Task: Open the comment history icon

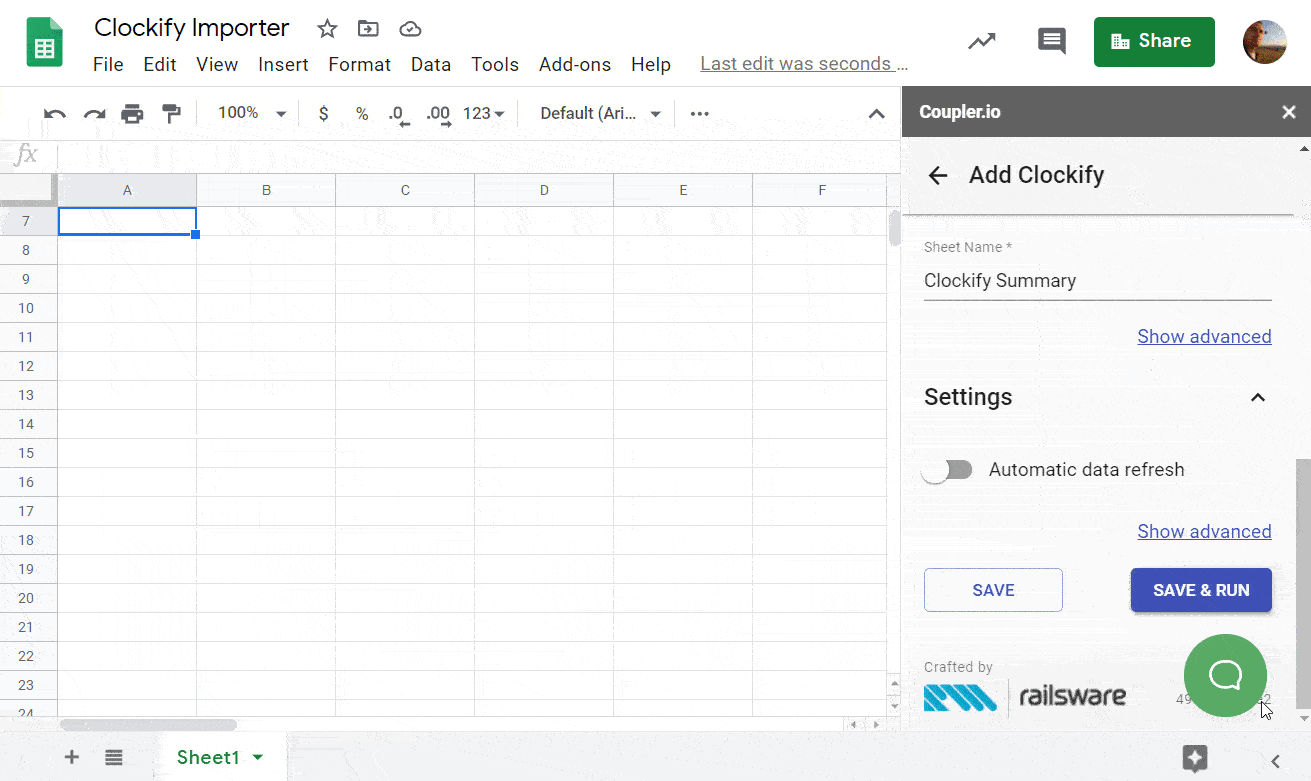Action: [x=1051, y=41]
